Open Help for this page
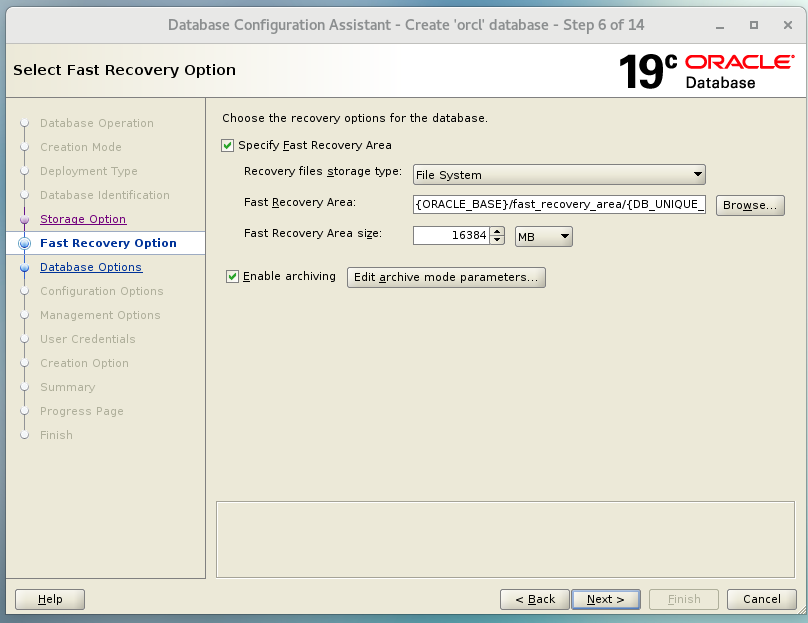This screenshot has height=623, width=808. click(x=50, y=599)
